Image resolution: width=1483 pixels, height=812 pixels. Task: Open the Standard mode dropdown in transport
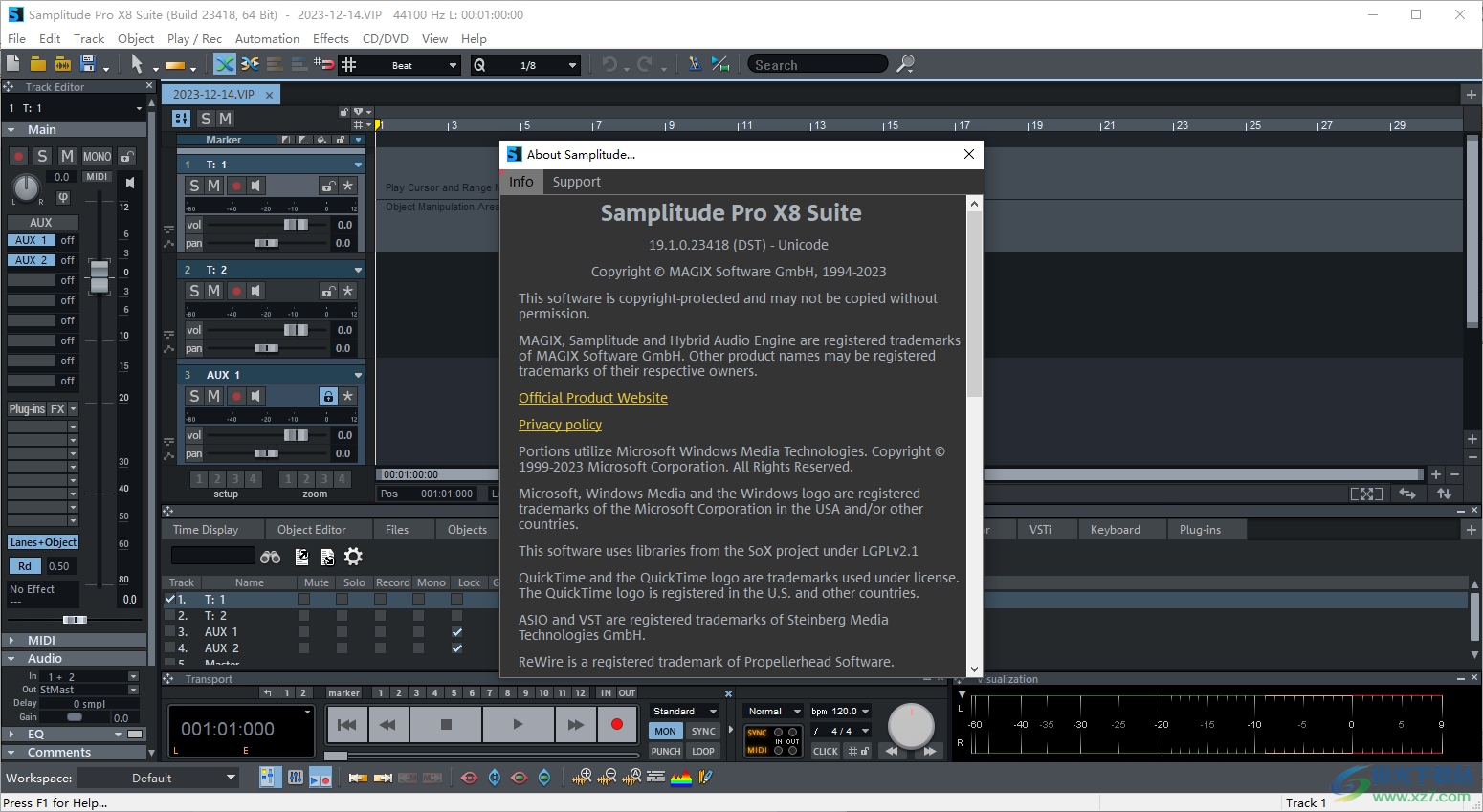coord(685,712)
